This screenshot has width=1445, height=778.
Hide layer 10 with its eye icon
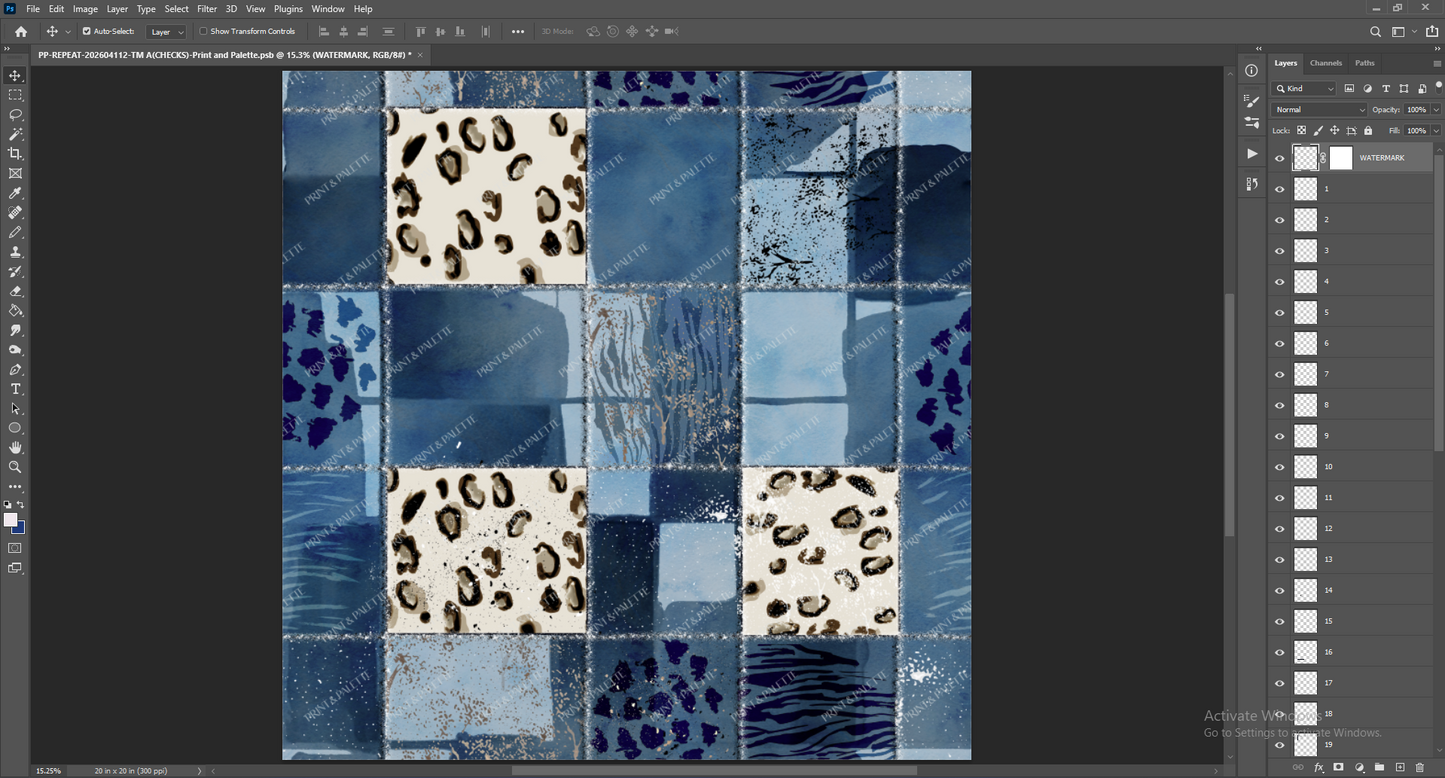click(1280, 467)
